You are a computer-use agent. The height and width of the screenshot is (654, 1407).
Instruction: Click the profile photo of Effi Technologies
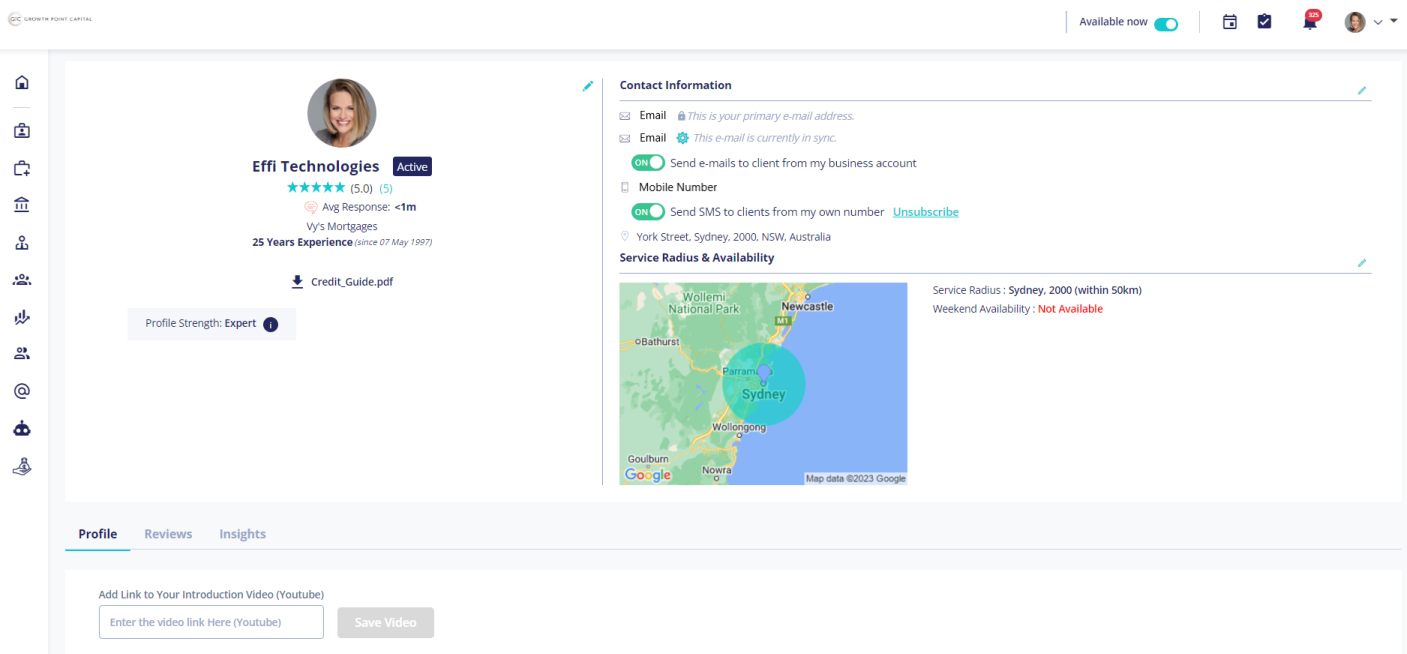(342, 113)
